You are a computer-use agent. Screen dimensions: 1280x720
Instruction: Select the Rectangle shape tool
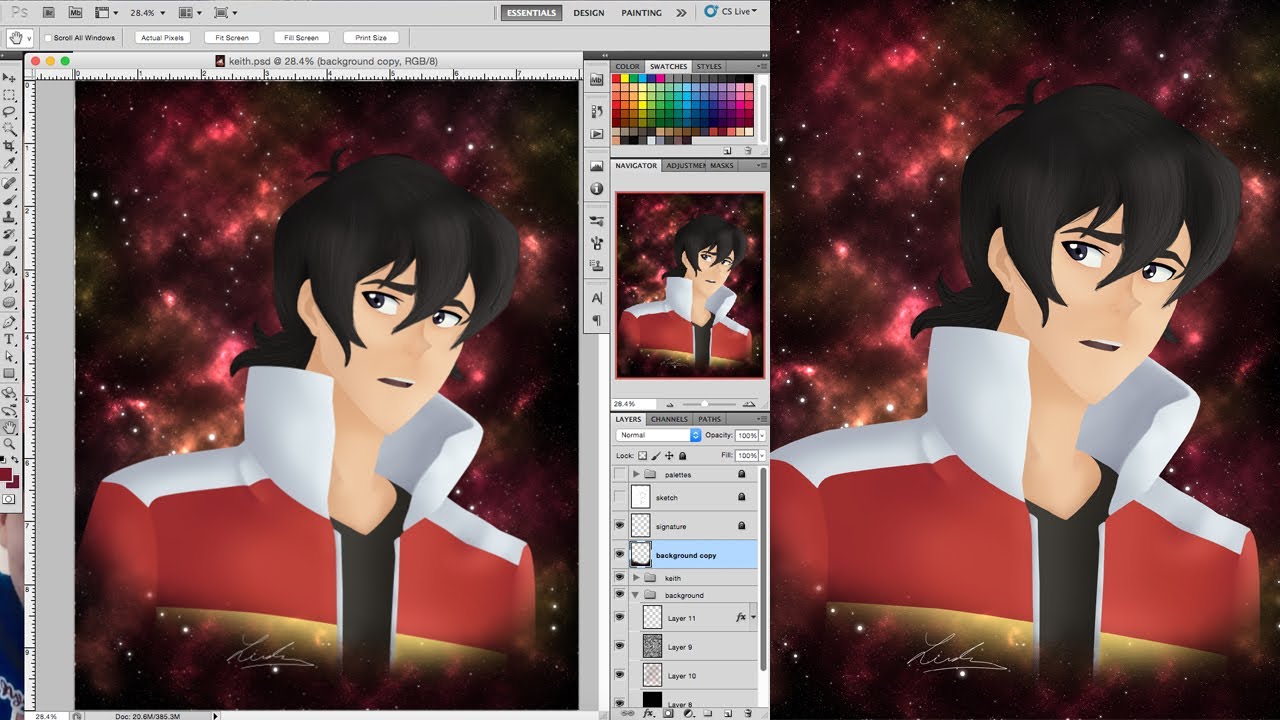pos(9,373)
